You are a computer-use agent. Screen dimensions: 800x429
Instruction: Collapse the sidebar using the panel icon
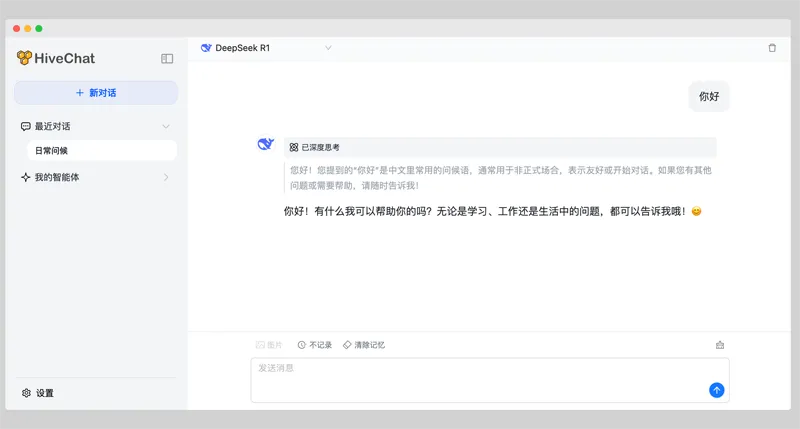click(167, 59)
